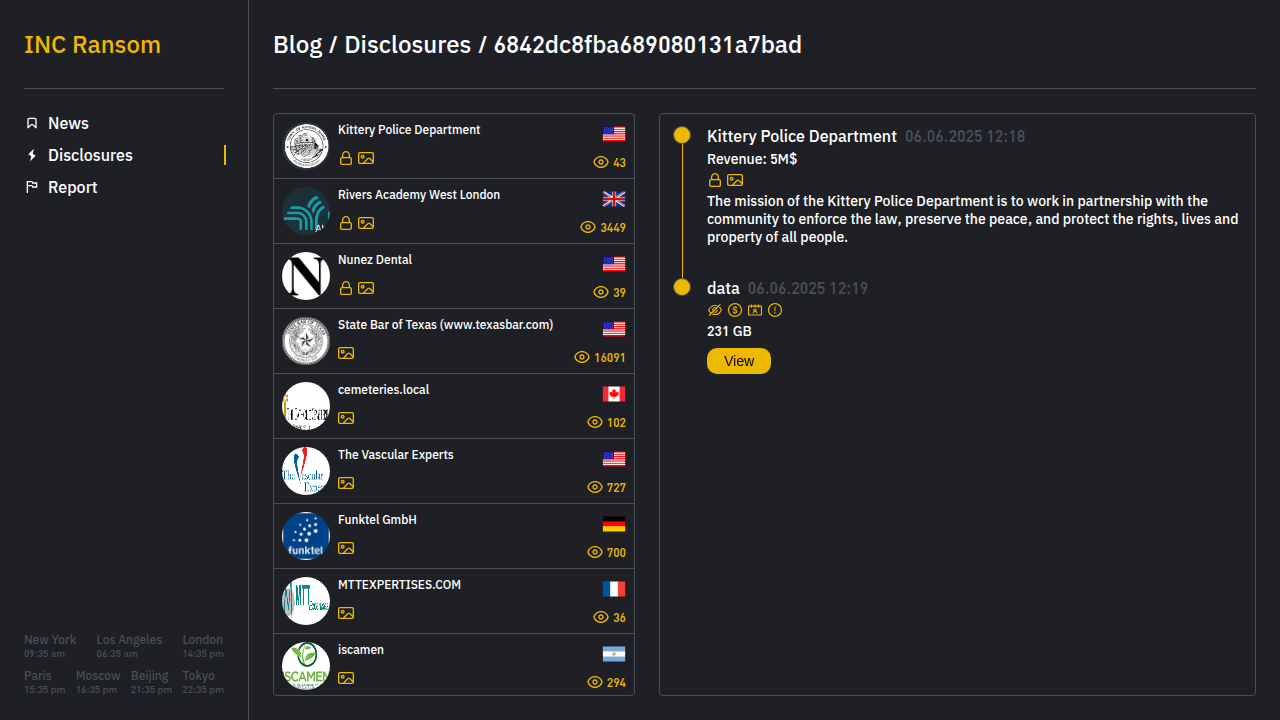This screenshot has width=1280, height=720.
Task: Open the Nunez Dental list entry
Action: tap(454, 276)
